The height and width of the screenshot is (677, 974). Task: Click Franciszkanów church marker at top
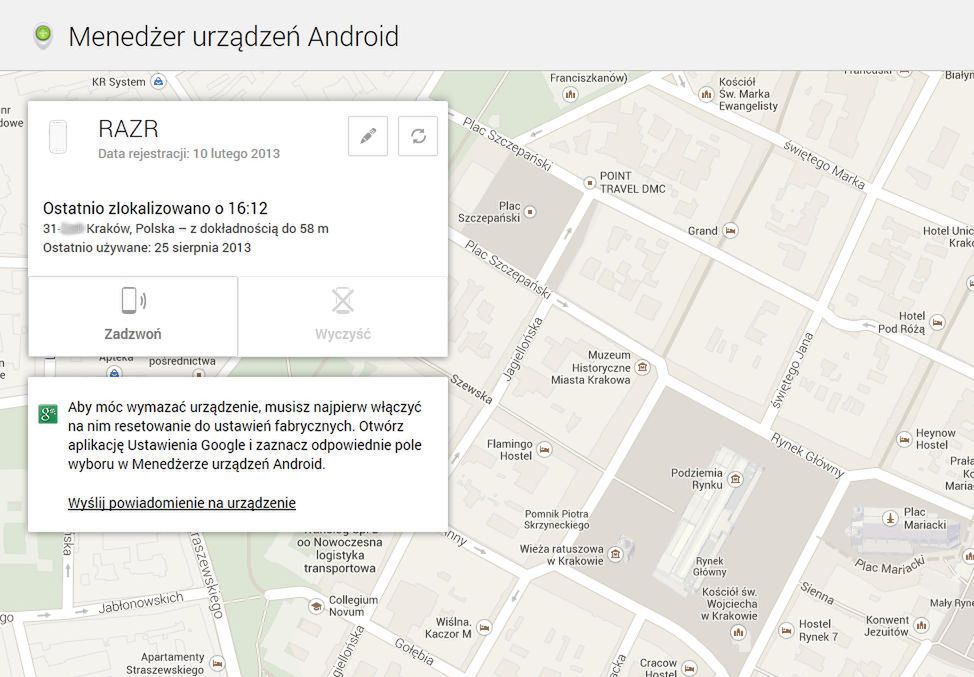(570, 94)
